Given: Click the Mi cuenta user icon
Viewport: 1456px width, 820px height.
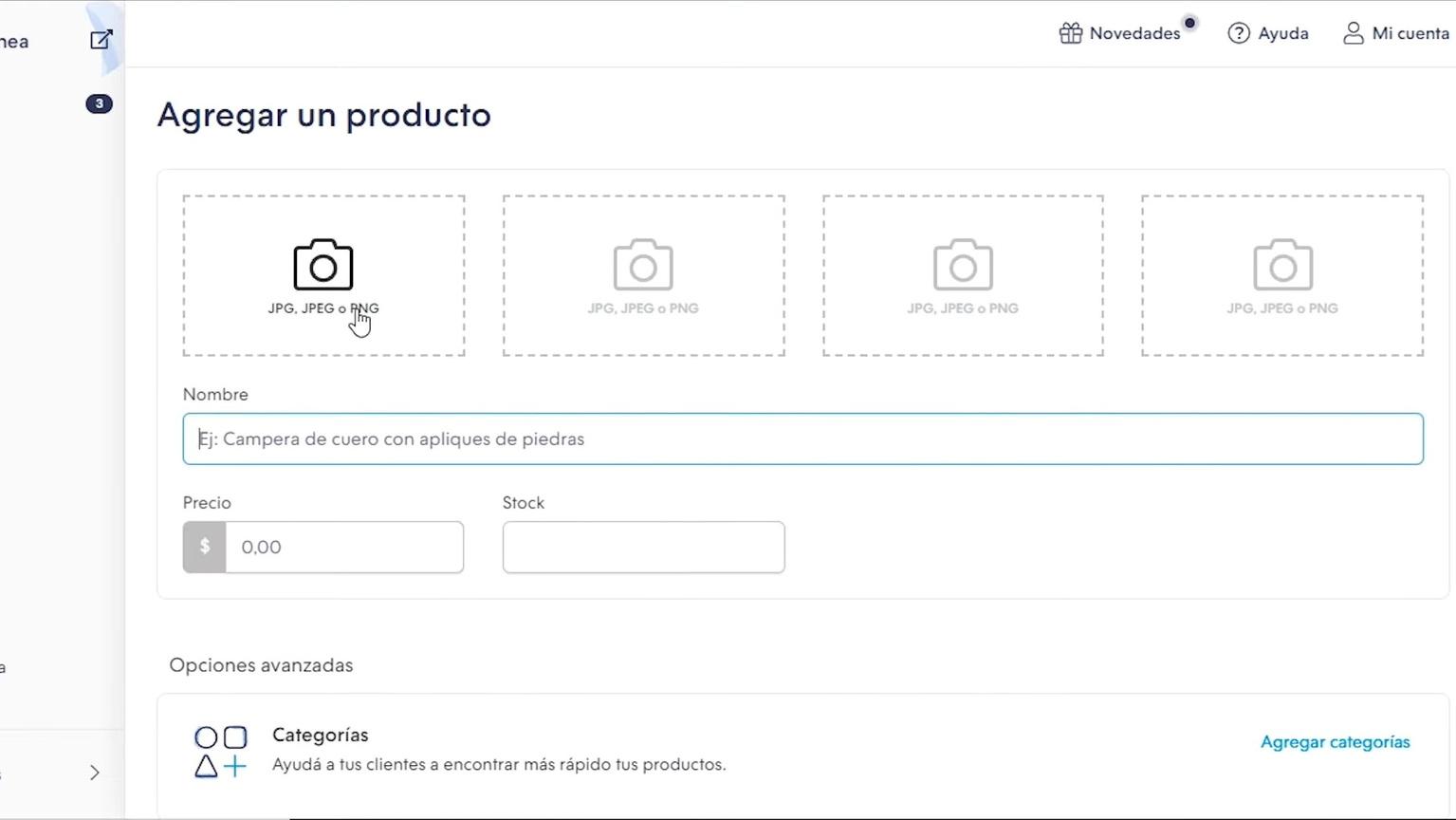Looking at the screenshot, I should click(1354, 34).
